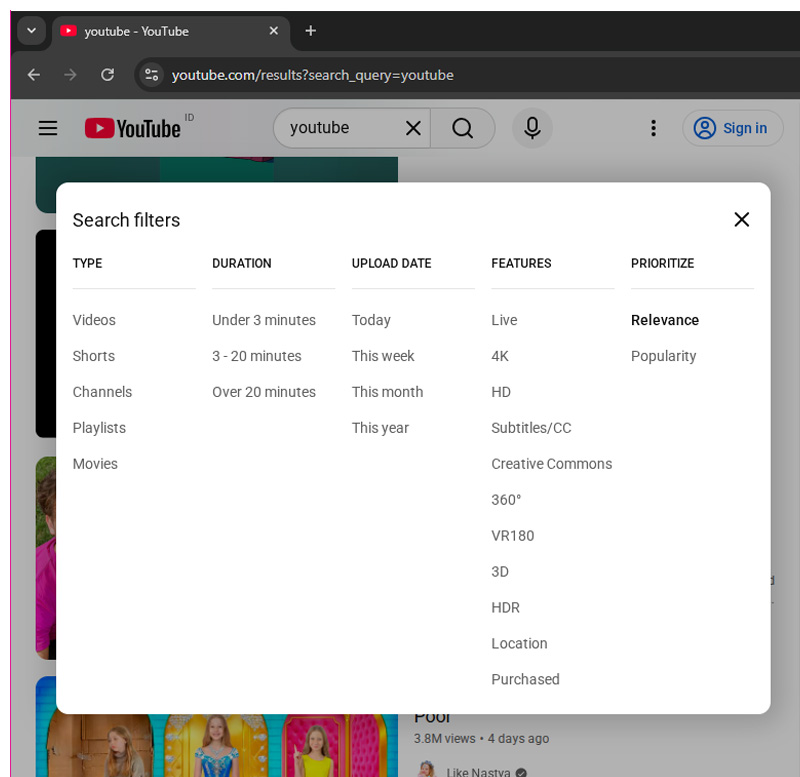Enable the HD features filter
The width and height of the screenshot is (800, 777).
[x=501, y=392]
